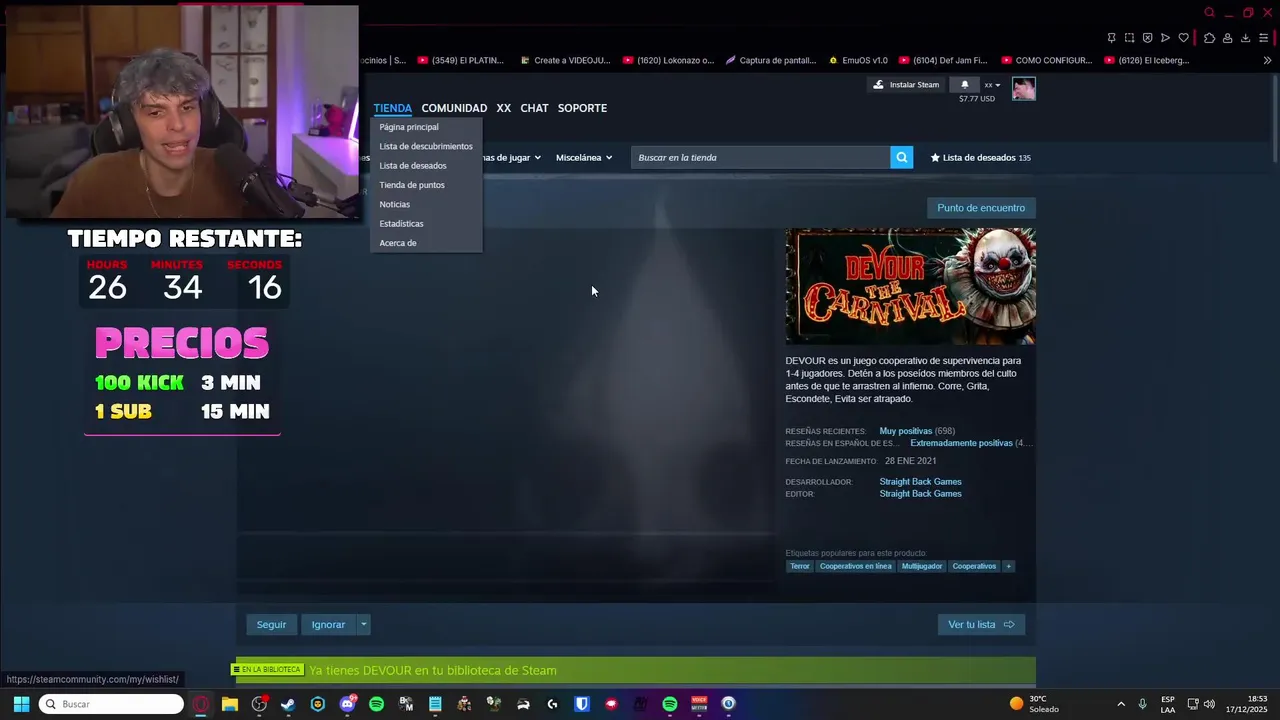Click Instalar Steam button

point(906,84)
